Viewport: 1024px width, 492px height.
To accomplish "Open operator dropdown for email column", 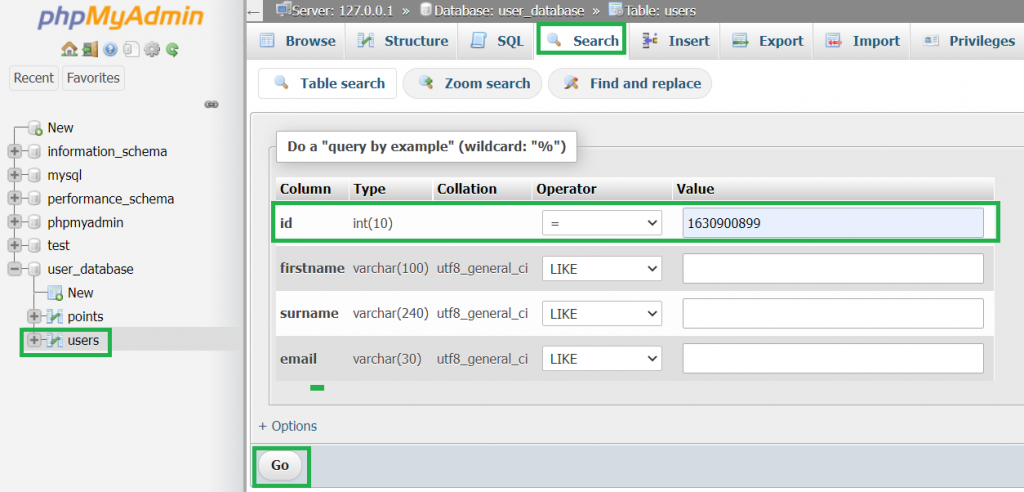I will pos(601,359).
